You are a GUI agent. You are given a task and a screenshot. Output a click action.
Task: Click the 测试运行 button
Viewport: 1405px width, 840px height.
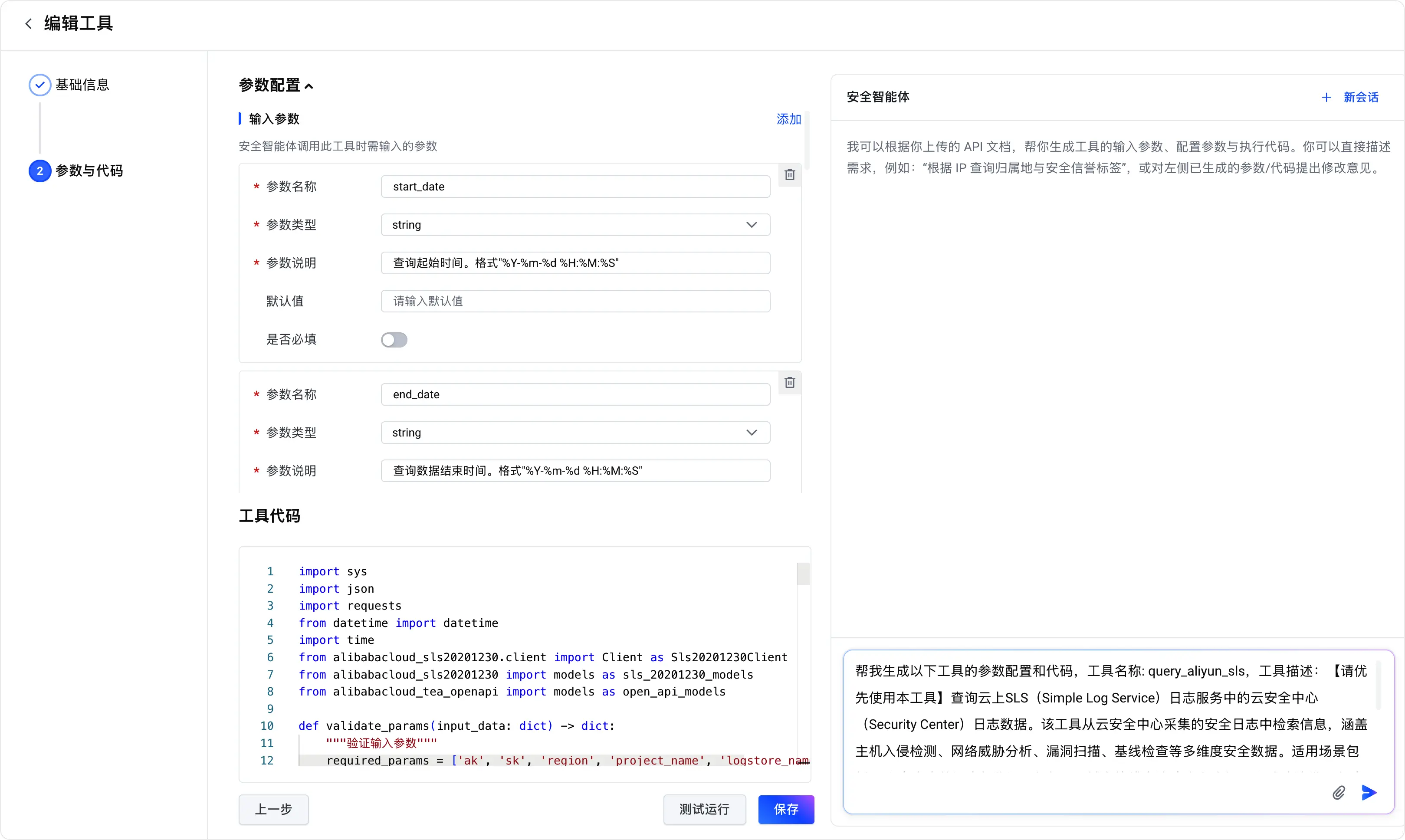pyautogui.click(x=704, y=809)
